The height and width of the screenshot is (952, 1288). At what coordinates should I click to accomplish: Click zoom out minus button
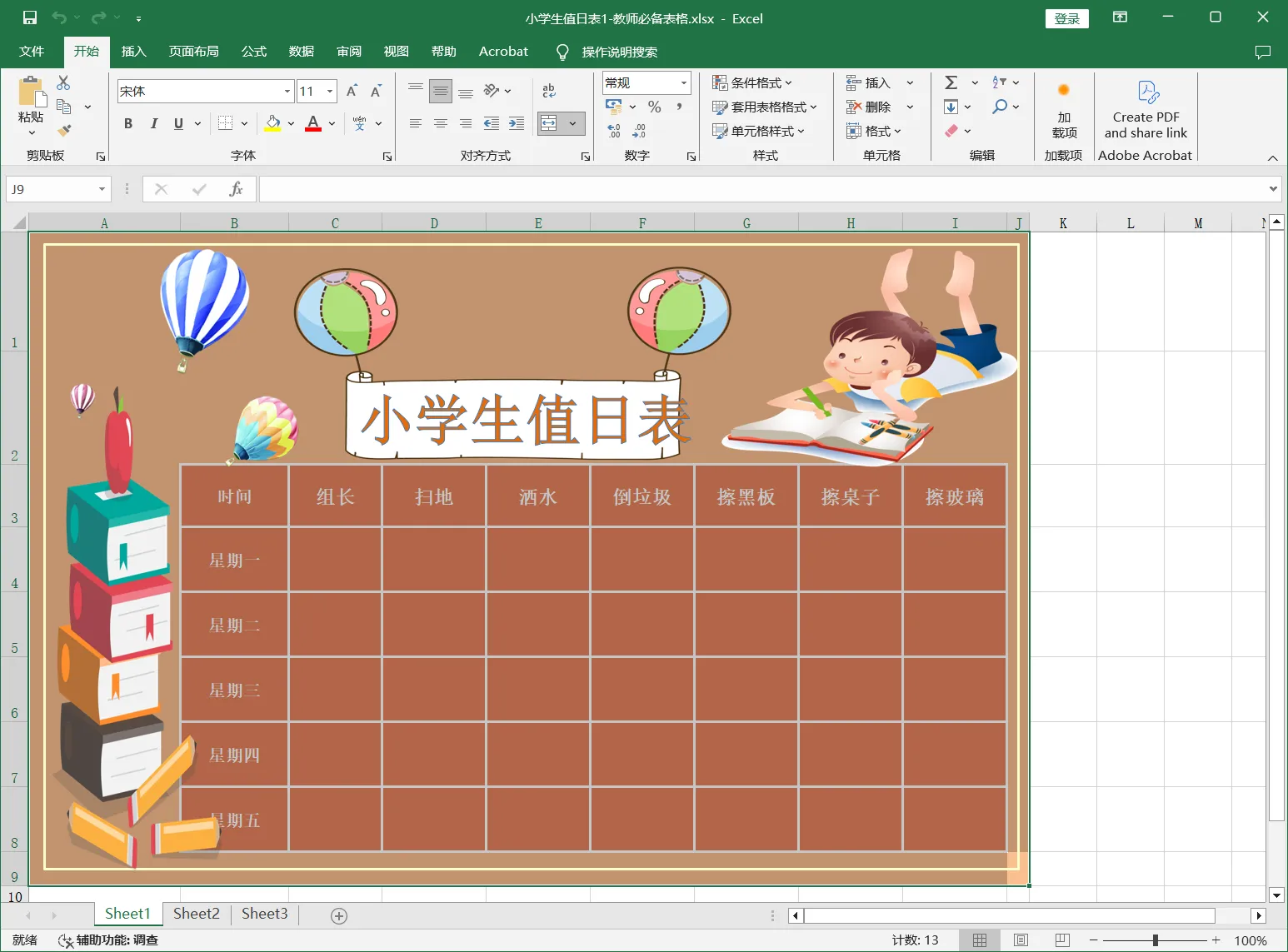[1094, 940]
